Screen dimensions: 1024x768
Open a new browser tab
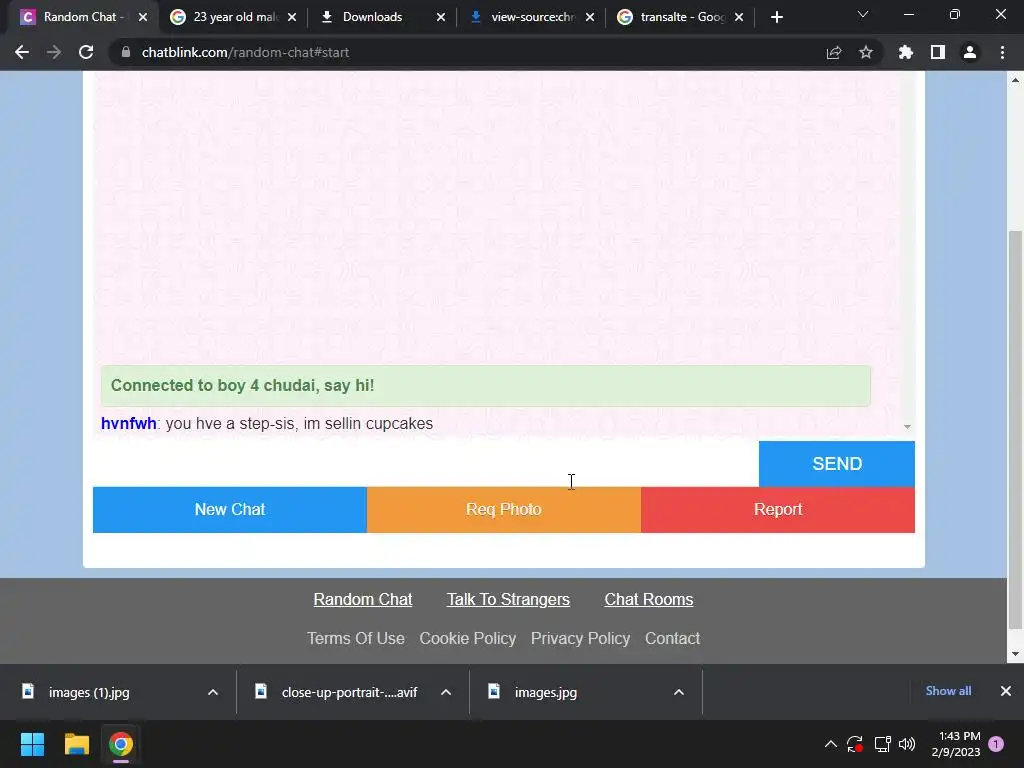pyautogui.click(x=776, y=17)
